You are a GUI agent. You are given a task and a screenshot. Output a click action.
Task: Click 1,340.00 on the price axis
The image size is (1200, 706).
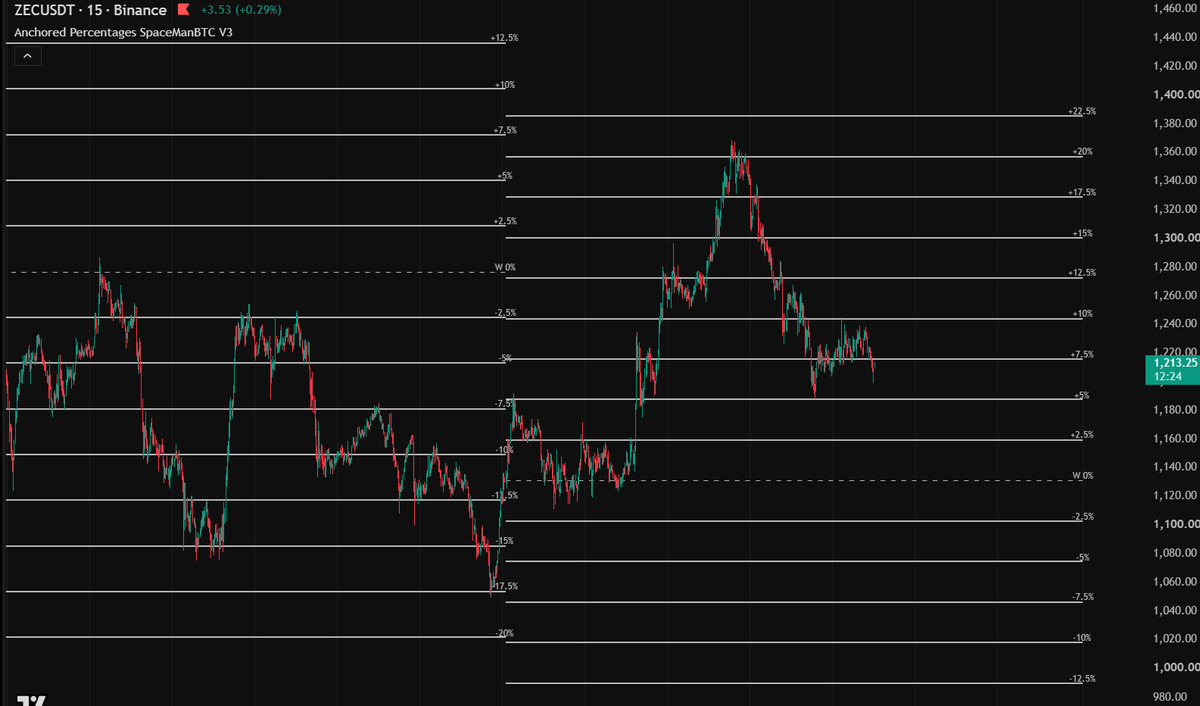[x=1175, y=181]
